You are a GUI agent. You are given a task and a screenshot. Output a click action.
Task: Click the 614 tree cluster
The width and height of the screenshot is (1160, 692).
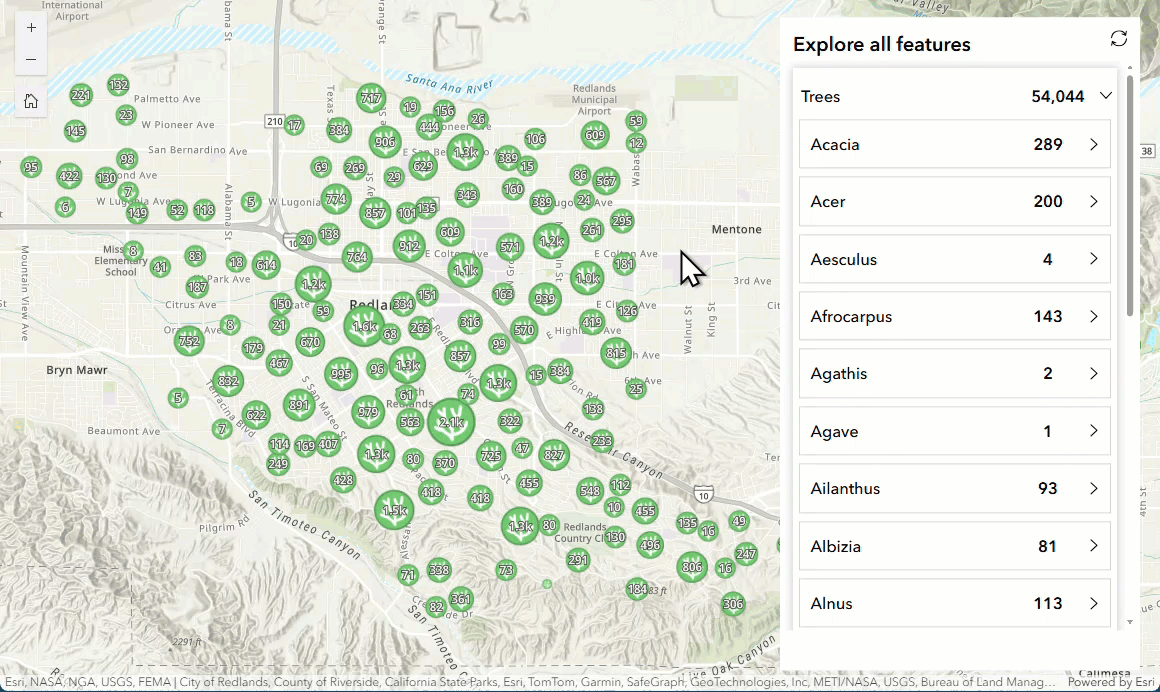pyautogui.click(x=266, y=265)
